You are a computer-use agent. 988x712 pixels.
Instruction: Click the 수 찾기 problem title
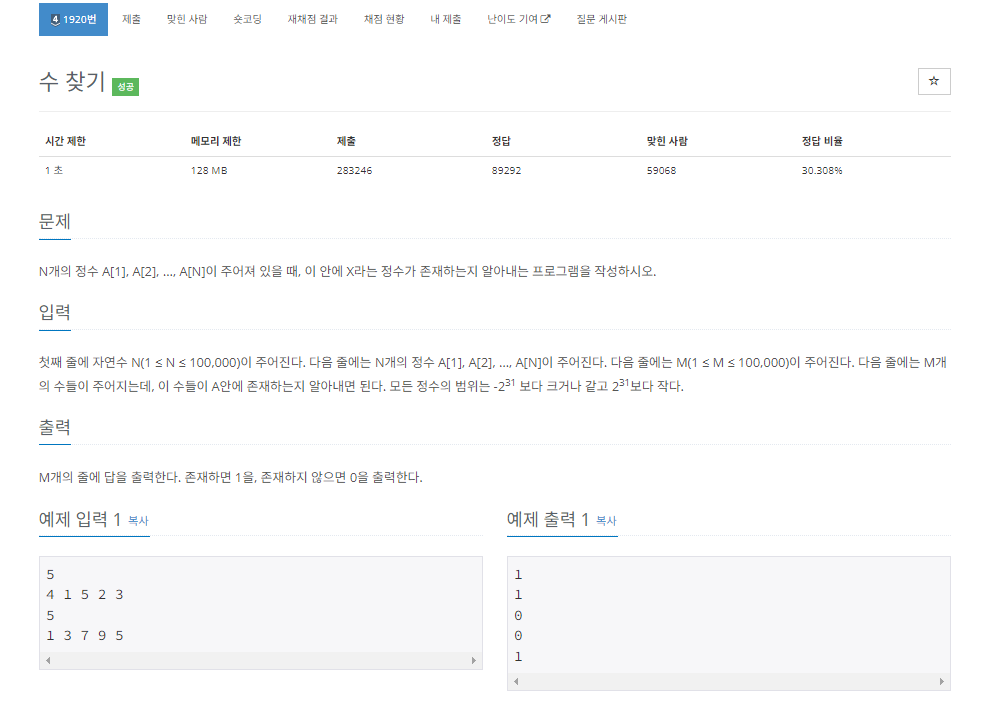coord(72,82)
